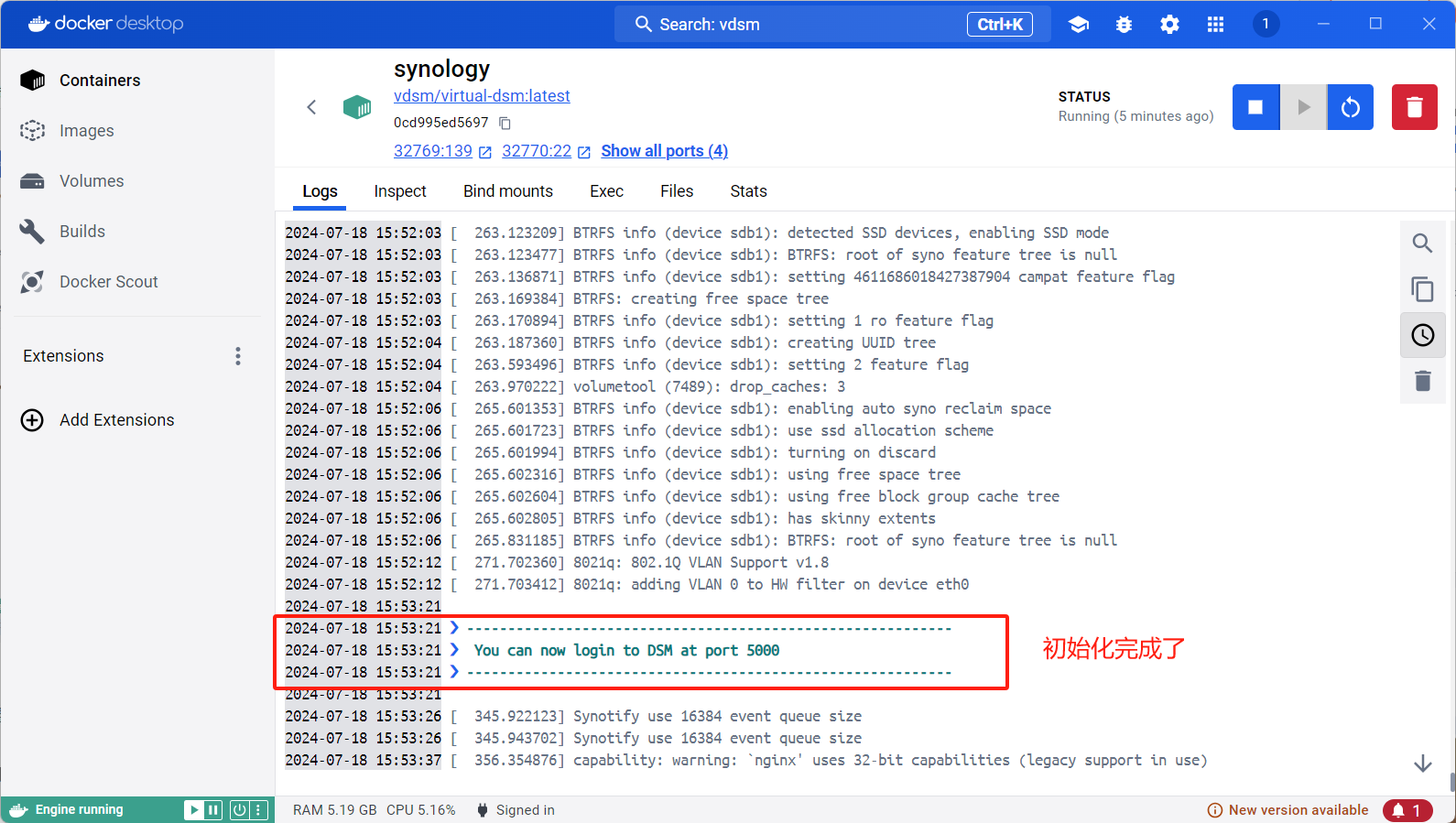Go back to containers list
The image size is (1456, 823).
click(311, 107)
